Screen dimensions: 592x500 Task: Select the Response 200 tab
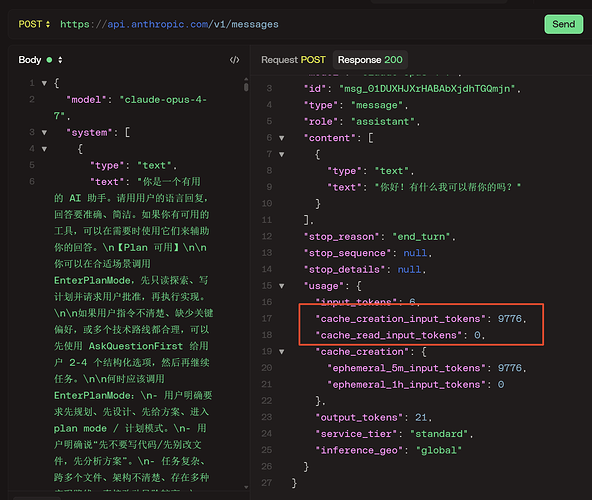click(370, 60)
